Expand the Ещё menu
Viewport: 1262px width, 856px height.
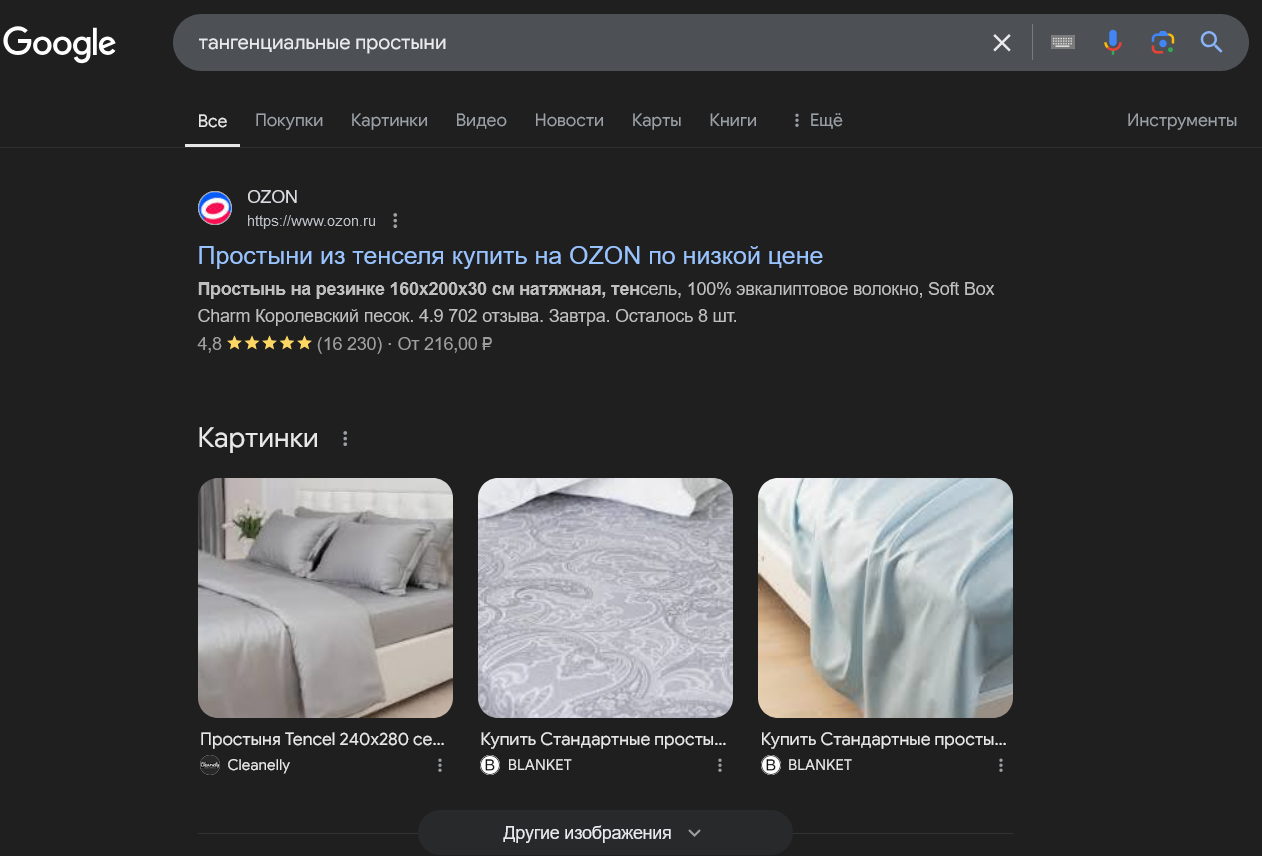click(x=816, y=120)
